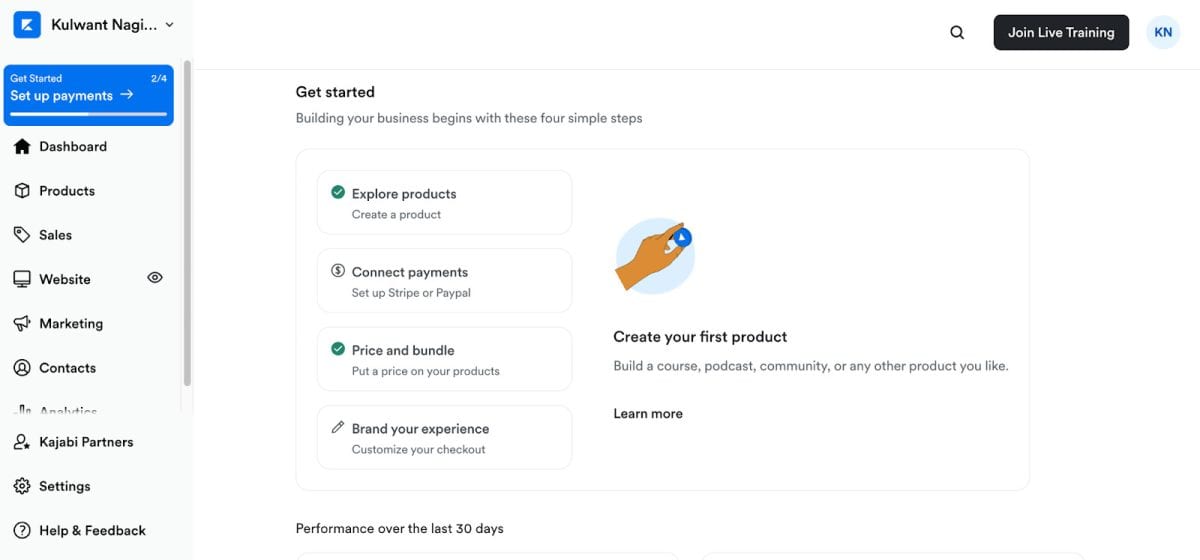Select the Brand your experience step
1200x560 pixels.
coord(444,438)
